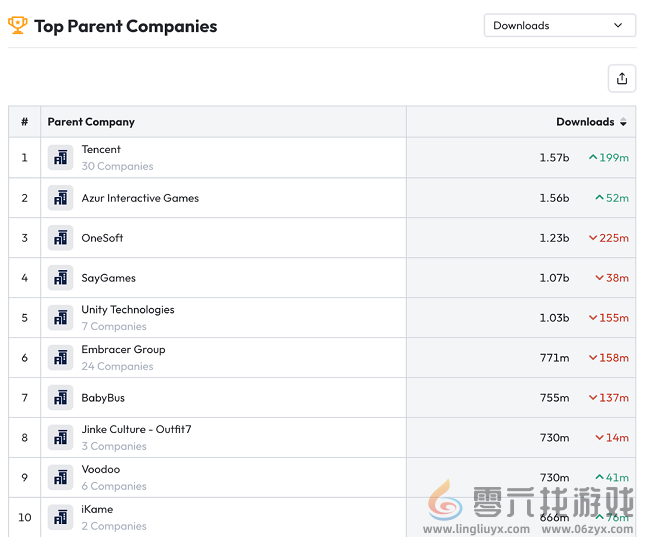Open the OneSoft company link
650x537 pixels.
pos(102,238)
